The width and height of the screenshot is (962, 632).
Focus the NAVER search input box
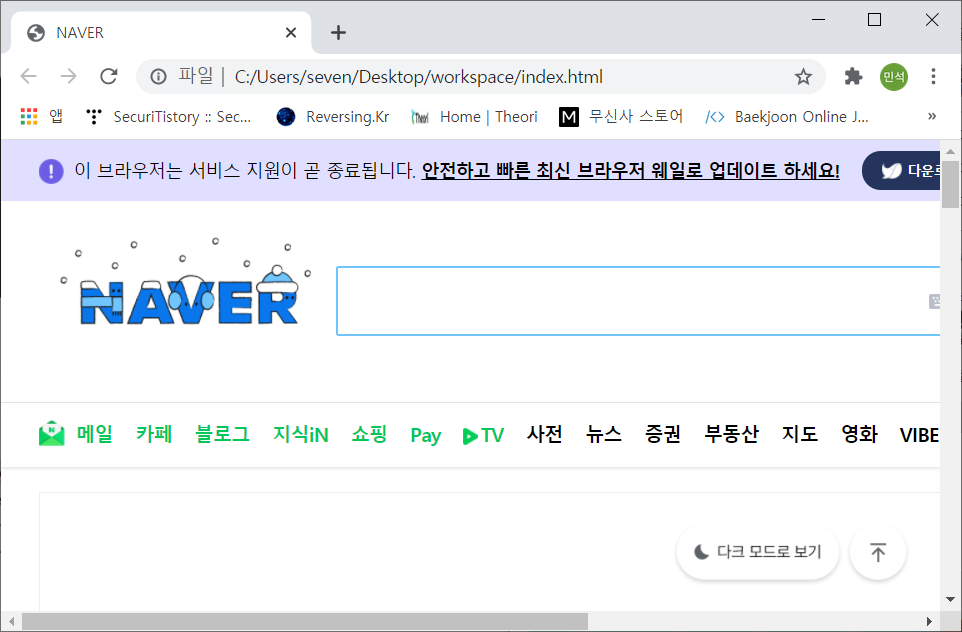(x=638, y=301)
